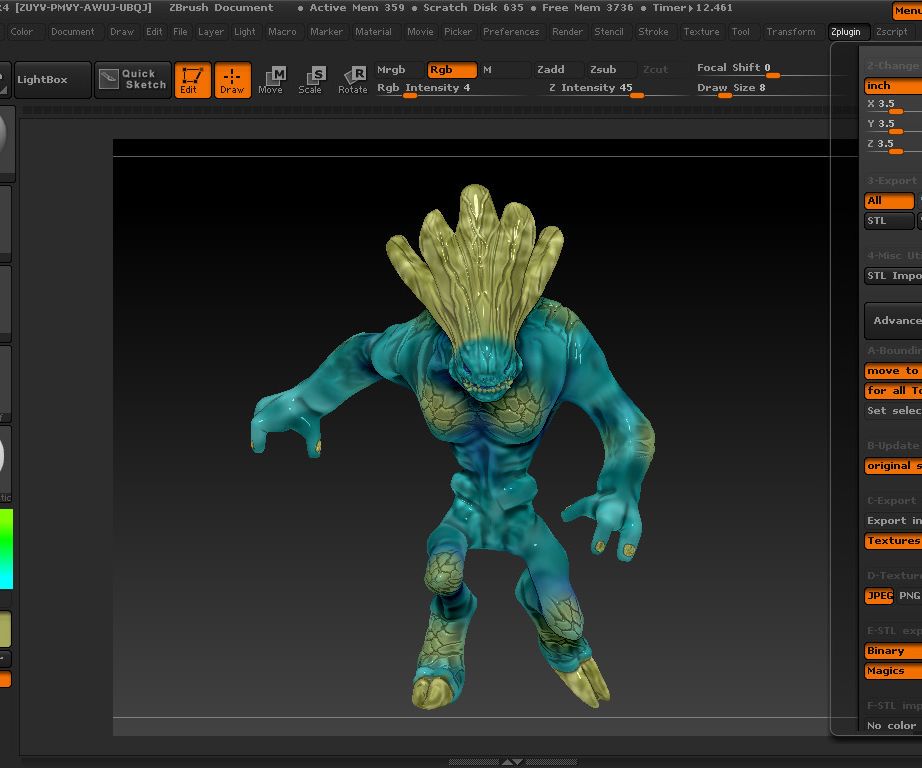Open the Tool menu
The width and height of the screenshot is (922, 768).
point(741,31)
